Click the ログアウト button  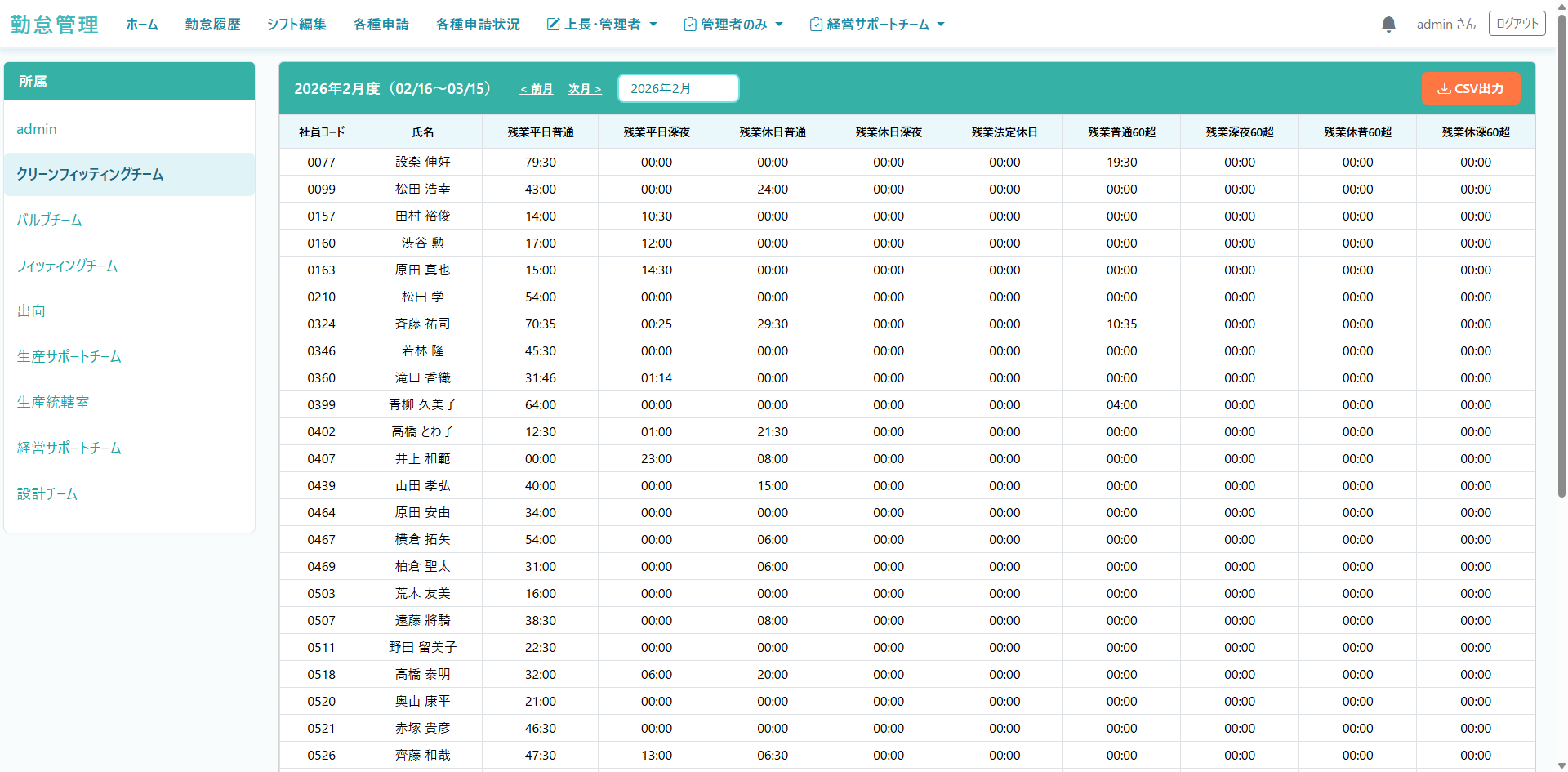pyautogui.click(x=1517, y=24)
